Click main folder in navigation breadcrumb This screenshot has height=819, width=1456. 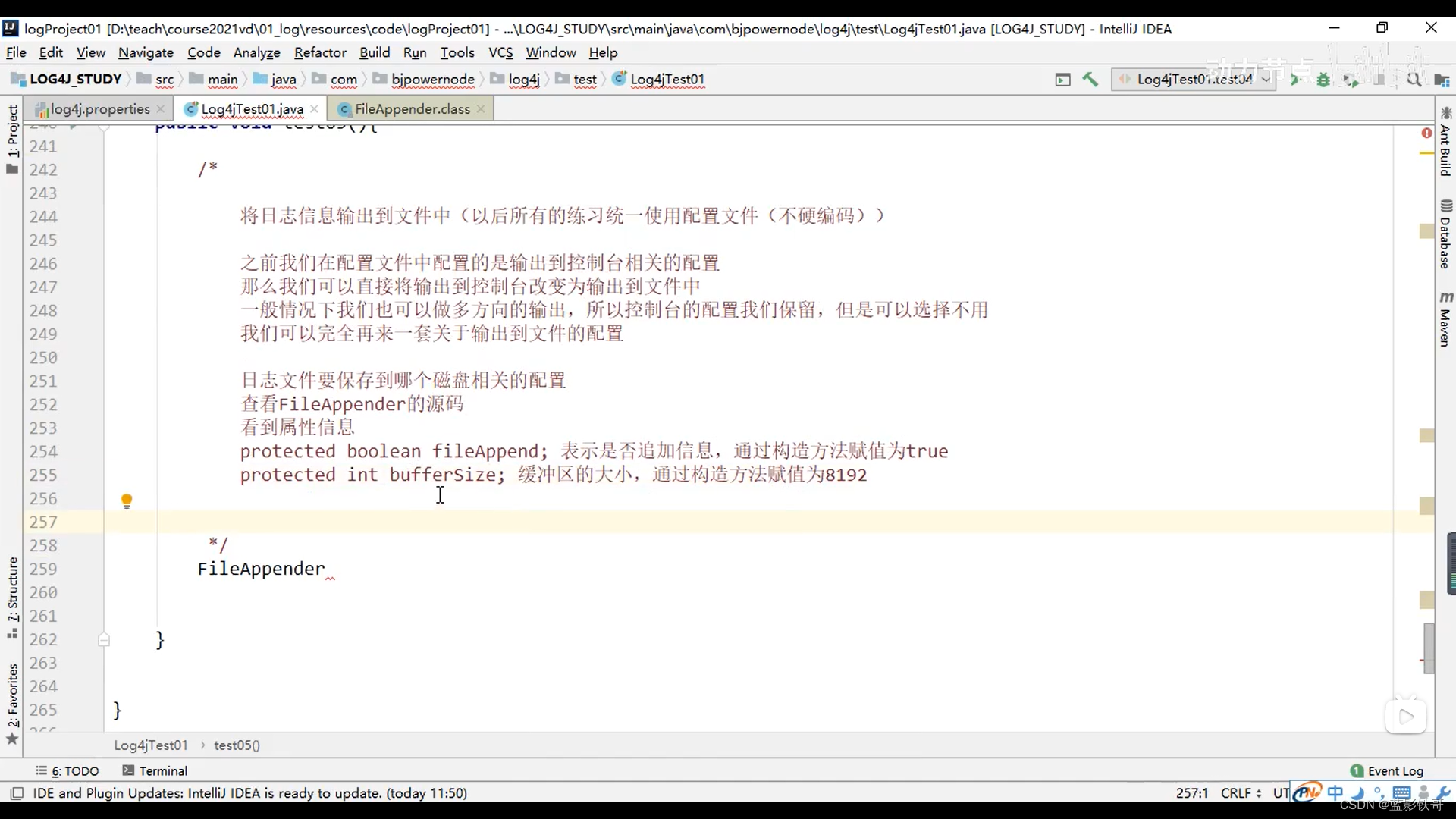pyautogui.click(x=214, y=79)
